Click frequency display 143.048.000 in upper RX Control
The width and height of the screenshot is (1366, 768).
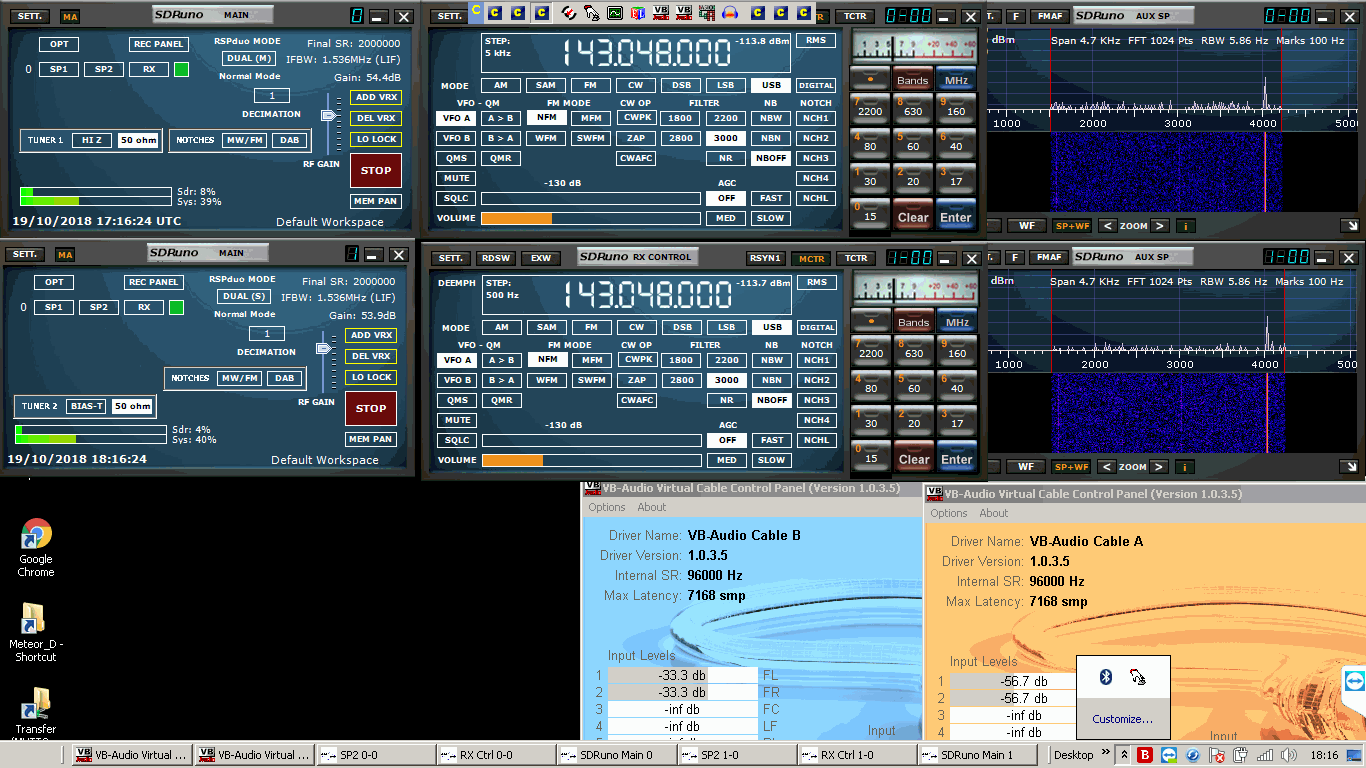646,53
